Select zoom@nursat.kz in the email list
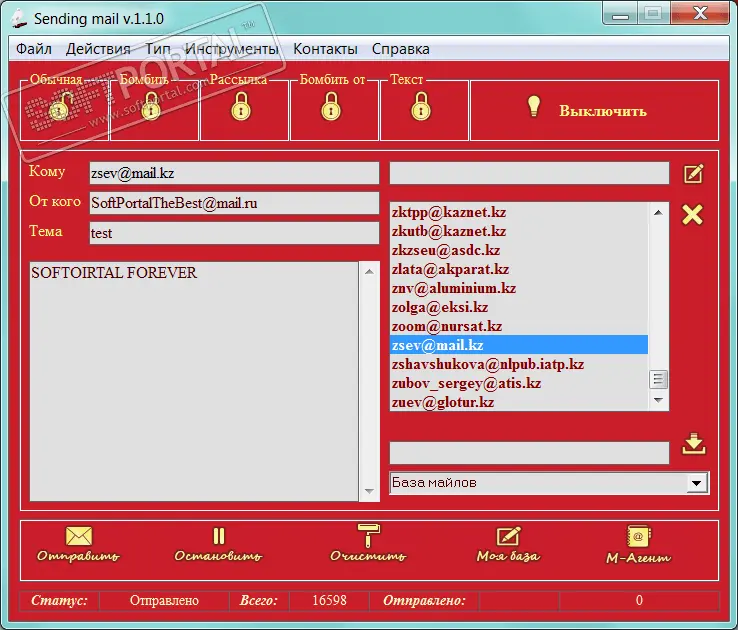738x630 pixels. click(x=446, y=326)
